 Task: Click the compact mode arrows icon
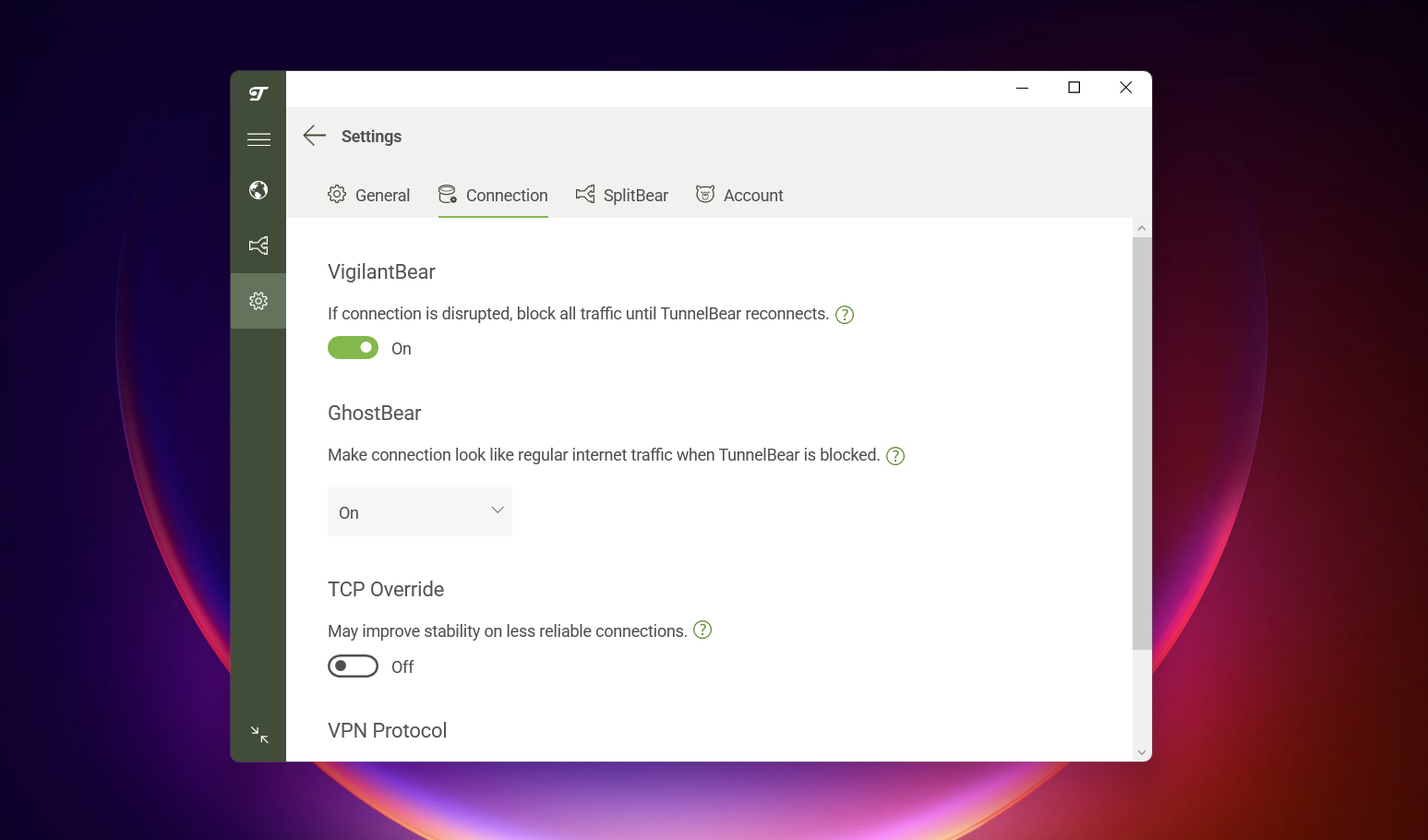point(259,735)
